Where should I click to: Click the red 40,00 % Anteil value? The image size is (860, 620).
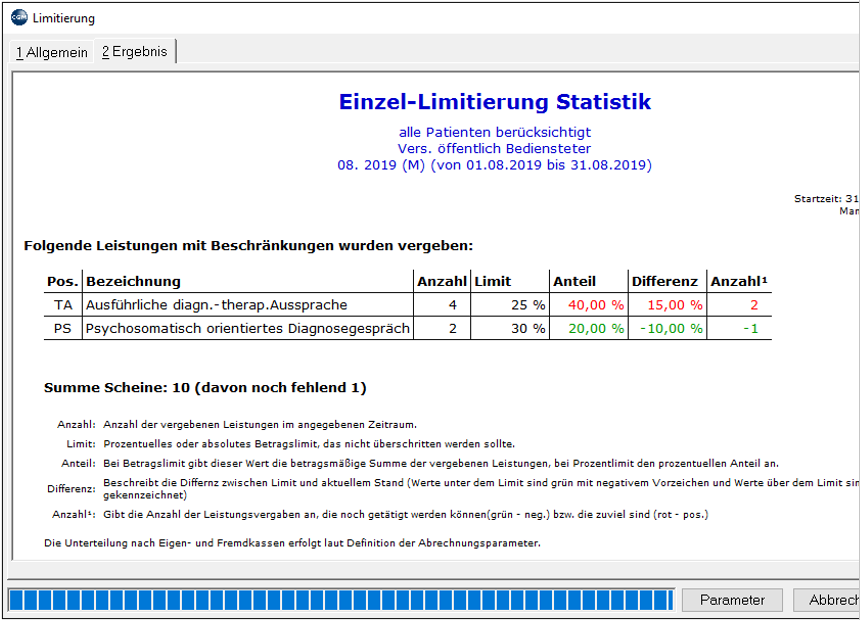[x=596, y=305]
